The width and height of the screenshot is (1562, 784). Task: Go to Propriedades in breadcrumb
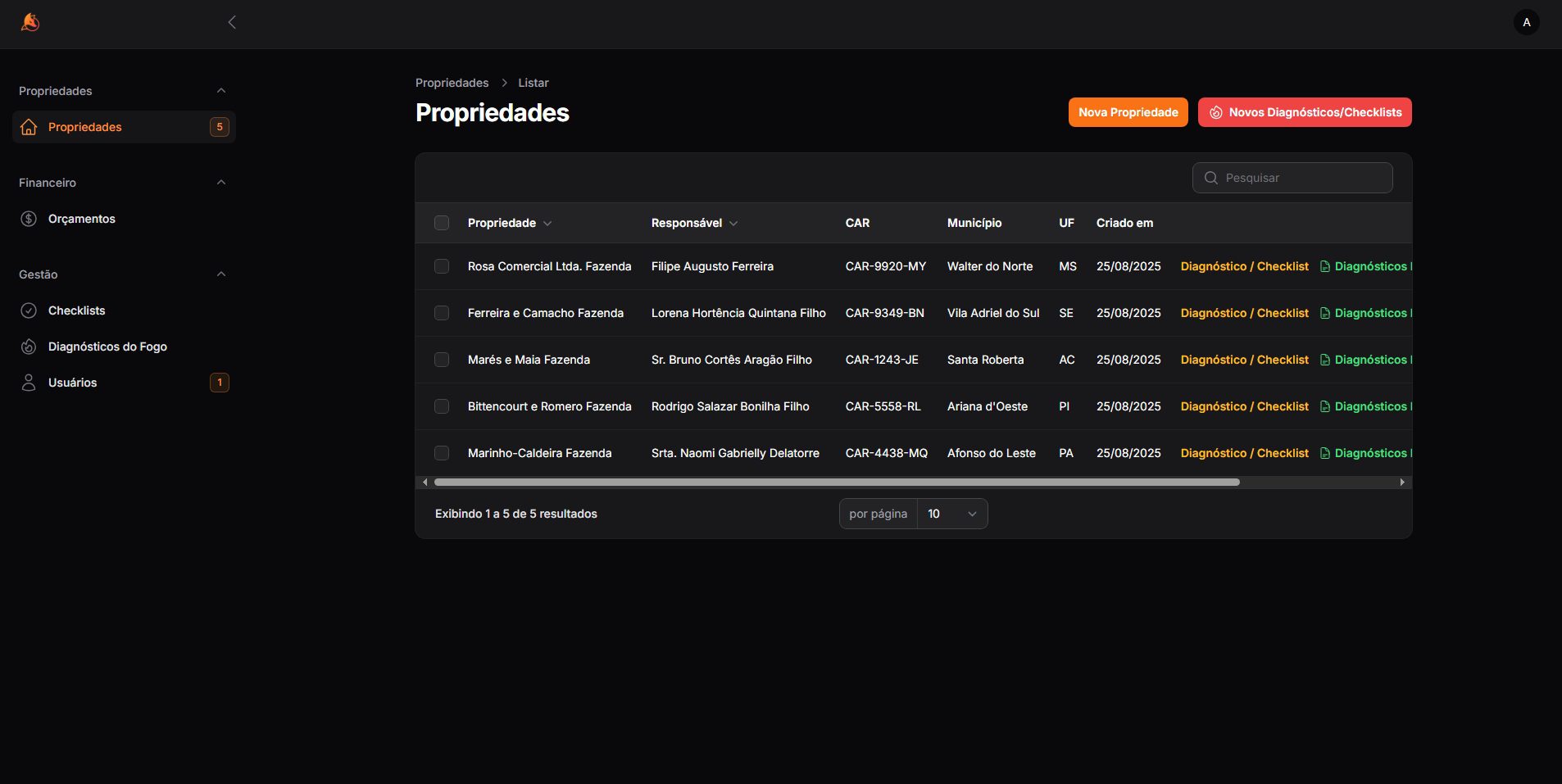(x=452, y=83)
